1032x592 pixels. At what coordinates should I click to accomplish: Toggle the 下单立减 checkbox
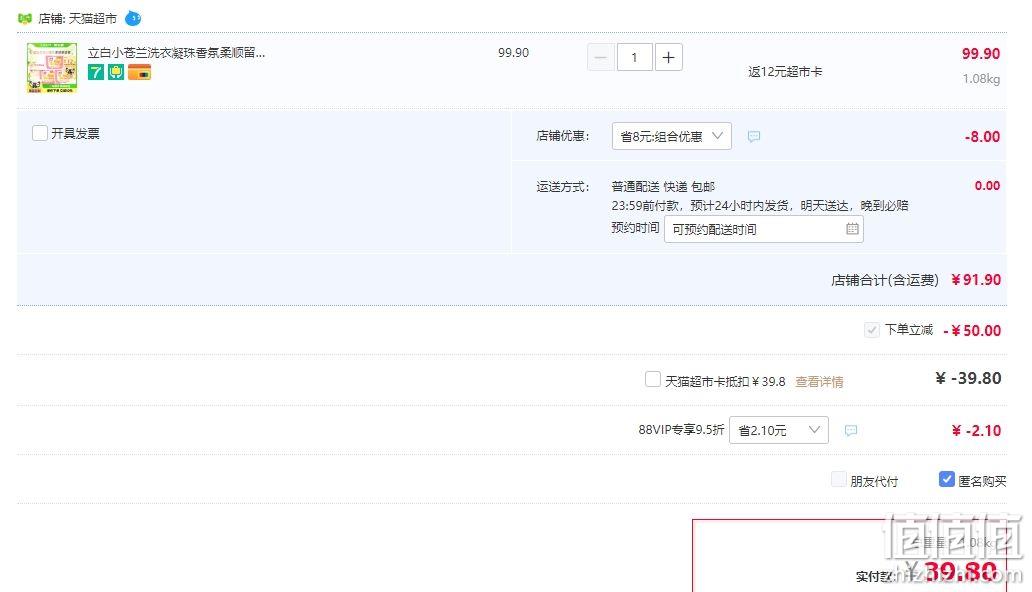pyautogui.click(x=872, y=330)
